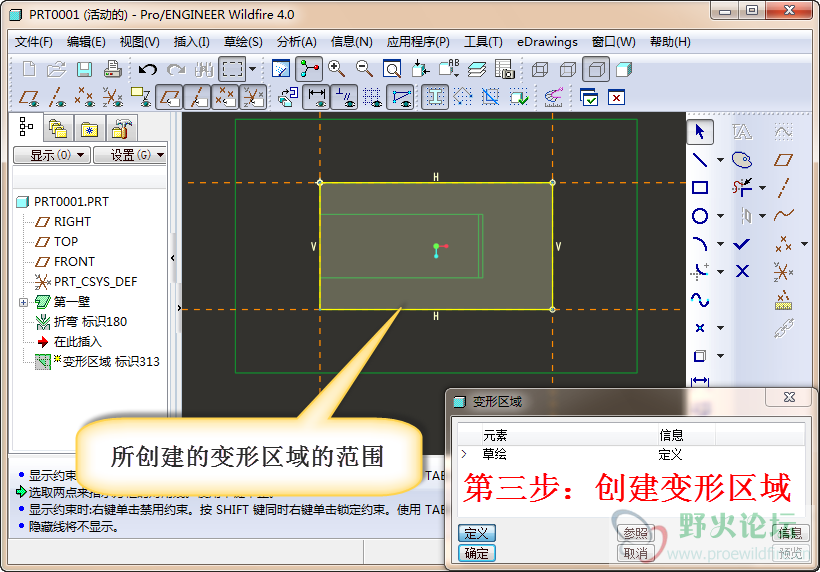Open the 文件(F) menu
Viewport: 820px width, 572px height.
(33, 42)
